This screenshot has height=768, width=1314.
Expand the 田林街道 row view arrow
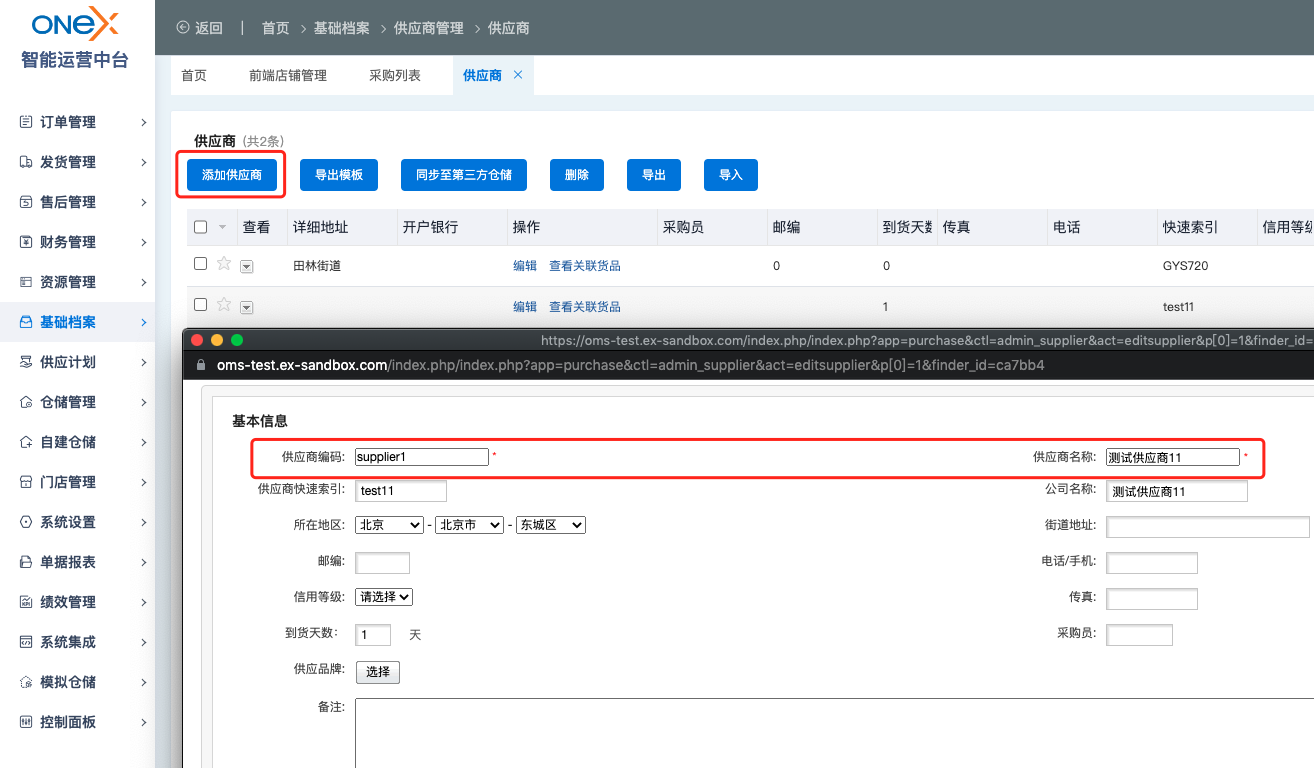[247, 267]
